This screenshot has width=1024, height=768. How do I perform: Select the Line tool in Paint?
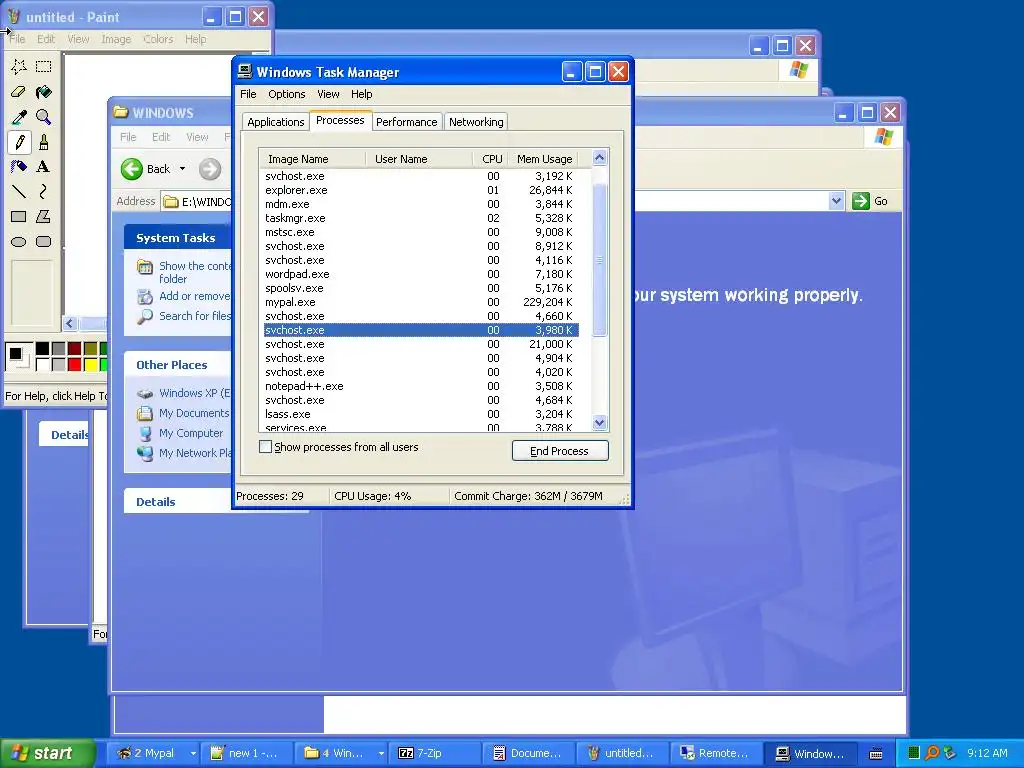pos(19,191)
